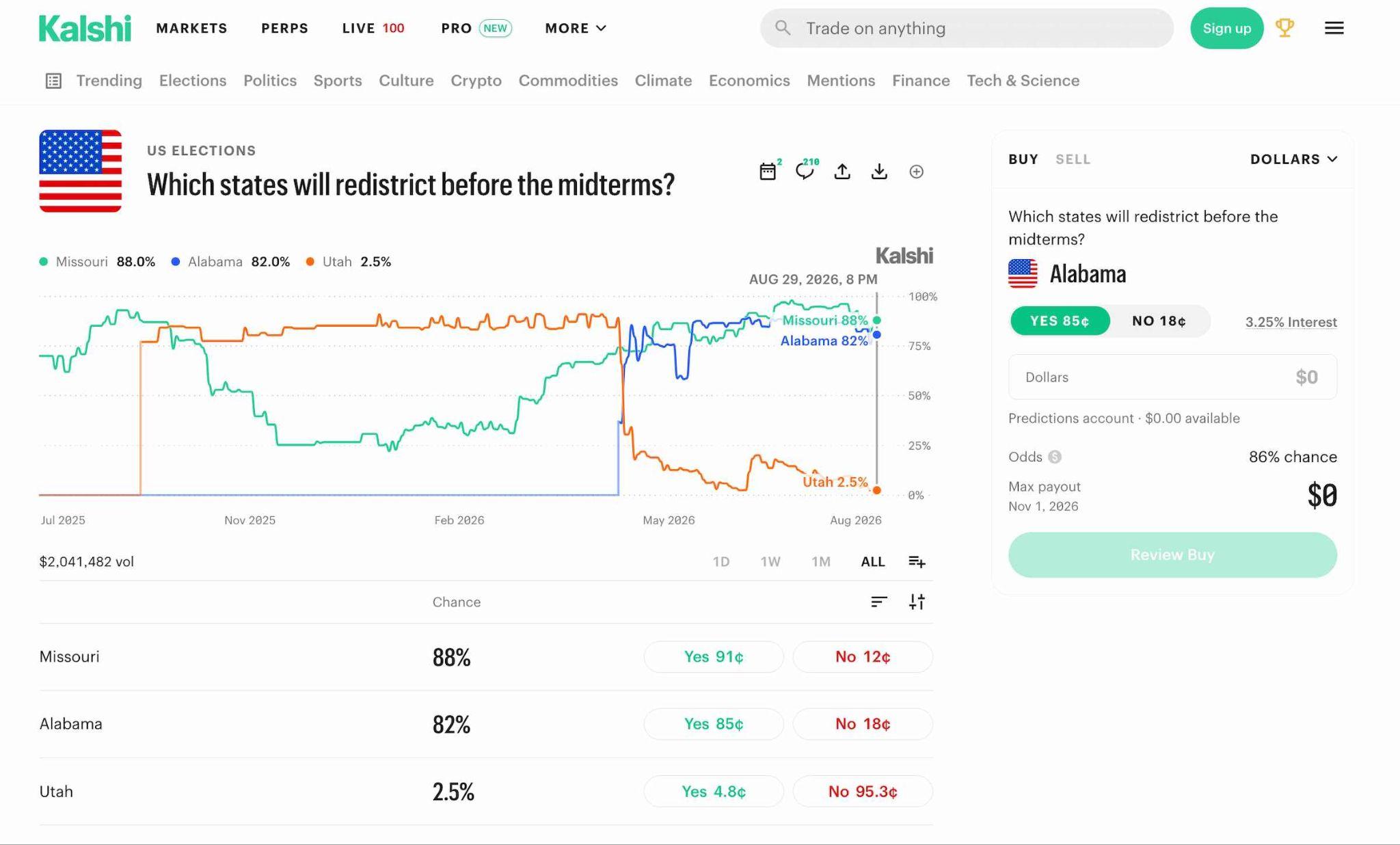The height and width of the screenshot is (845, 1400).
Task: Open the LIVE 100 menu item
Action: [373, 28]
